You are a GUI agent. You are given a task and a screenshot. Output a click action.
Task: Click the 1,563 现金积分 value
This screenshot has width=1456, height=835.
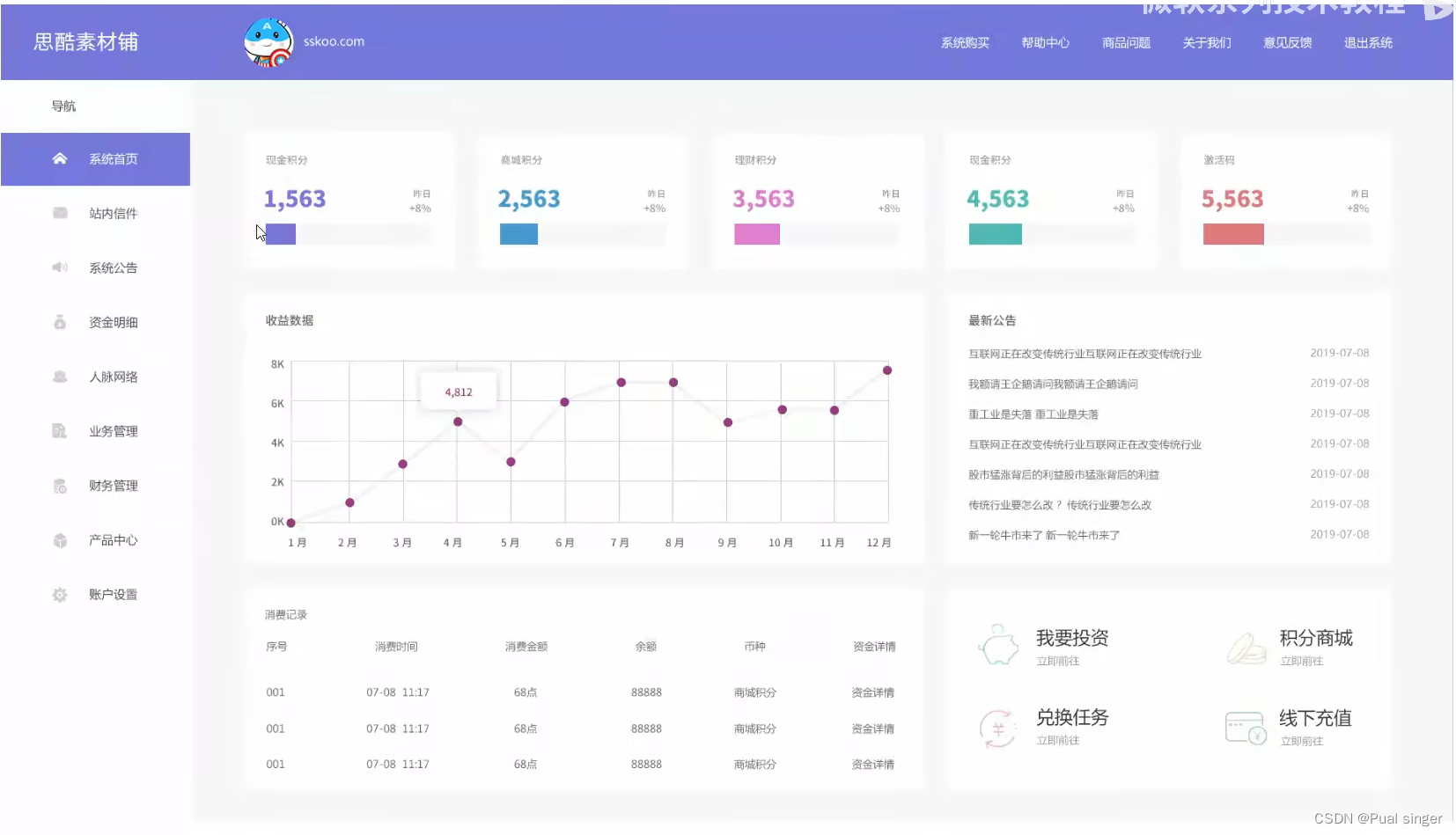coord(295,200)
